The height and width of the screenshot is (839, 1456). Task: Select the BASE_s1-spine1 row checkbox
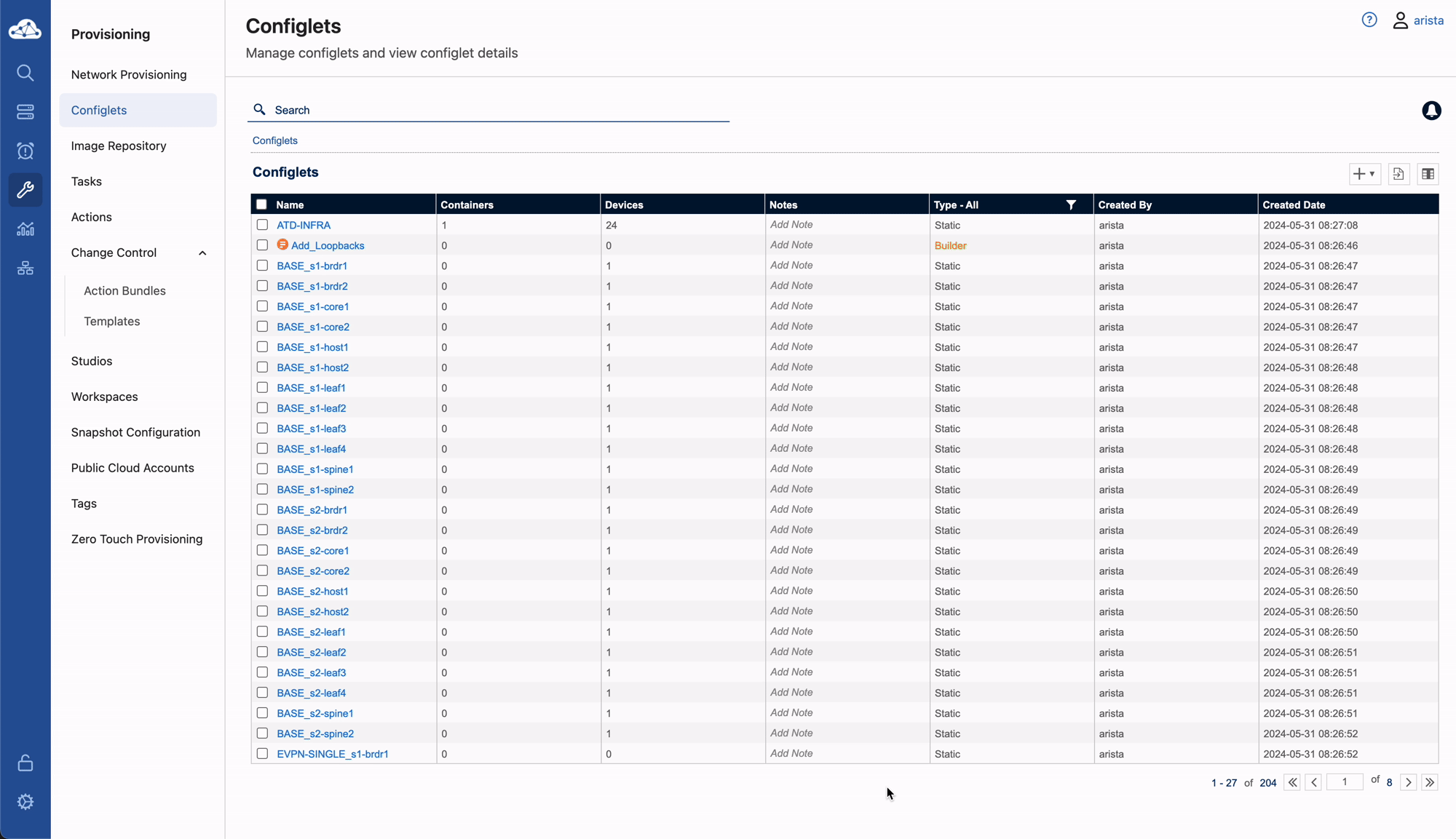tap(262, 469)
